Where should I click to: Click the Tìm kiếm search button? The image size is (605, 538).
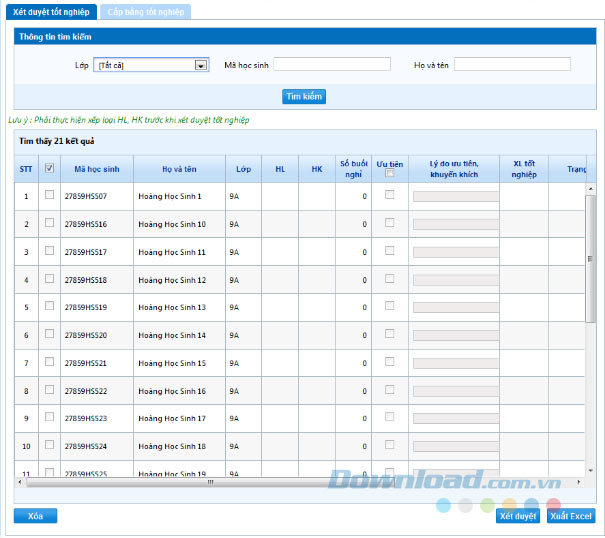(304, 97)
